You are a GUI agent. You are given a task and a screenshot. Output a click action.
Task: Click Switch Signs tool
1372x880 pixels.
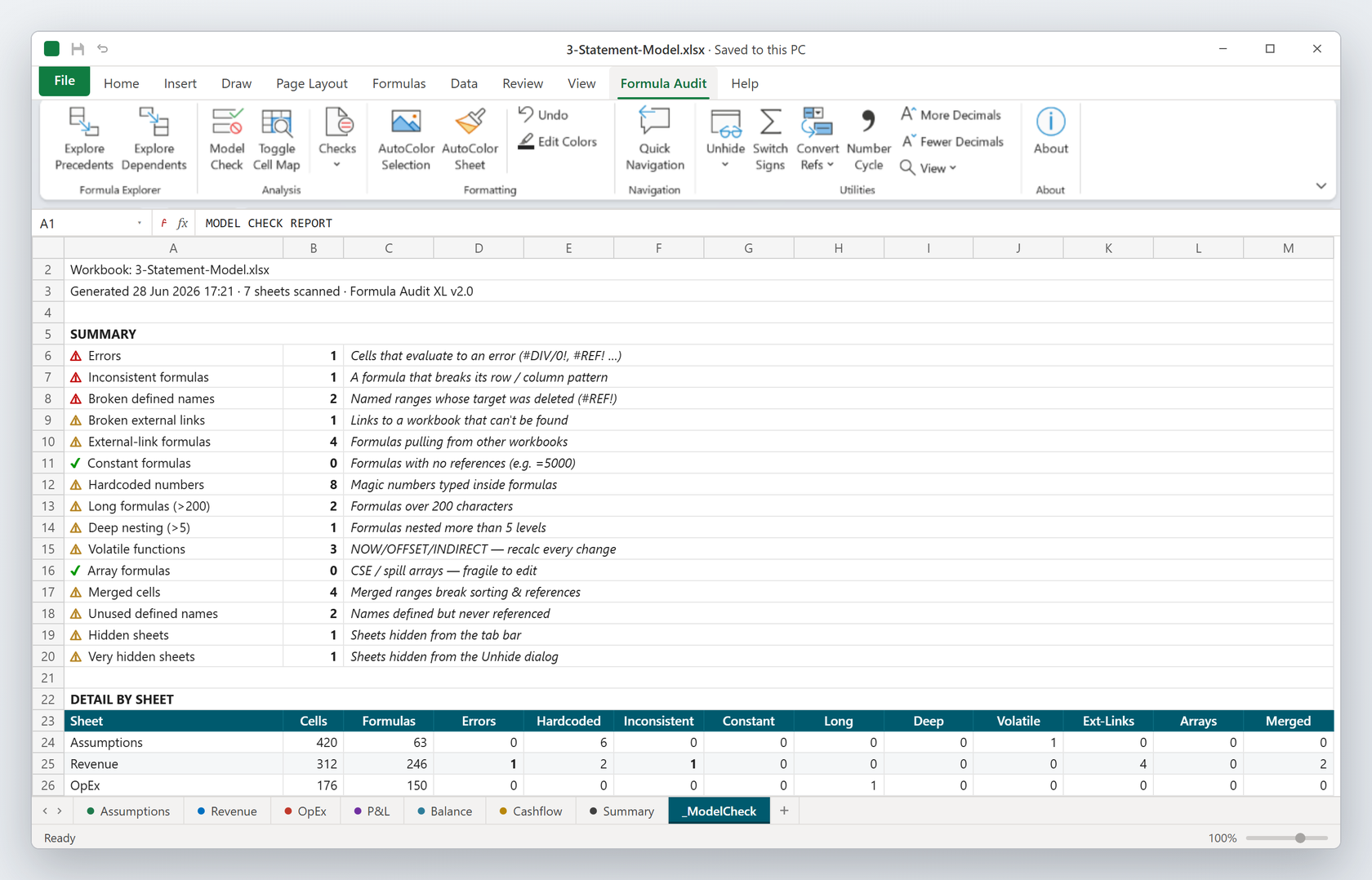point(769,139)
